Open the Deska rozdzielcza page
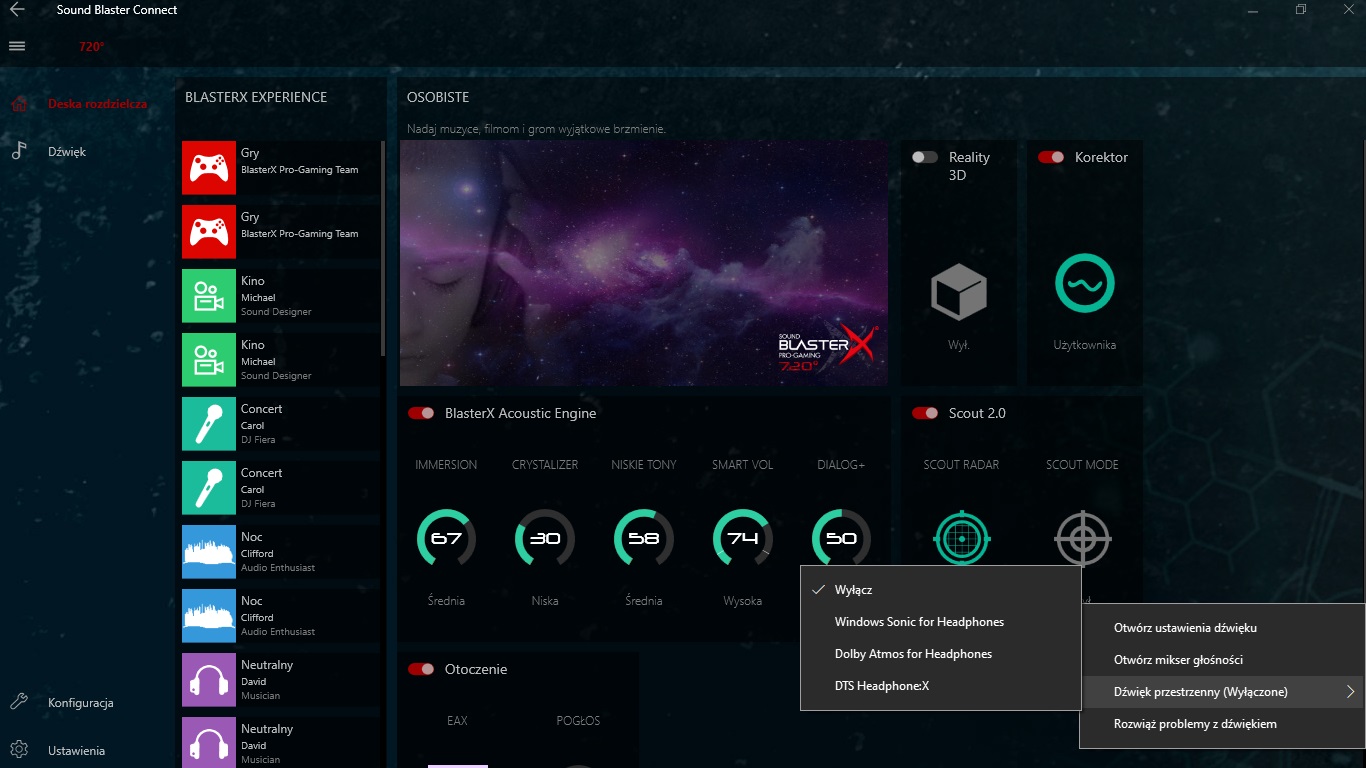1366x768 pixels. (97, 104)
